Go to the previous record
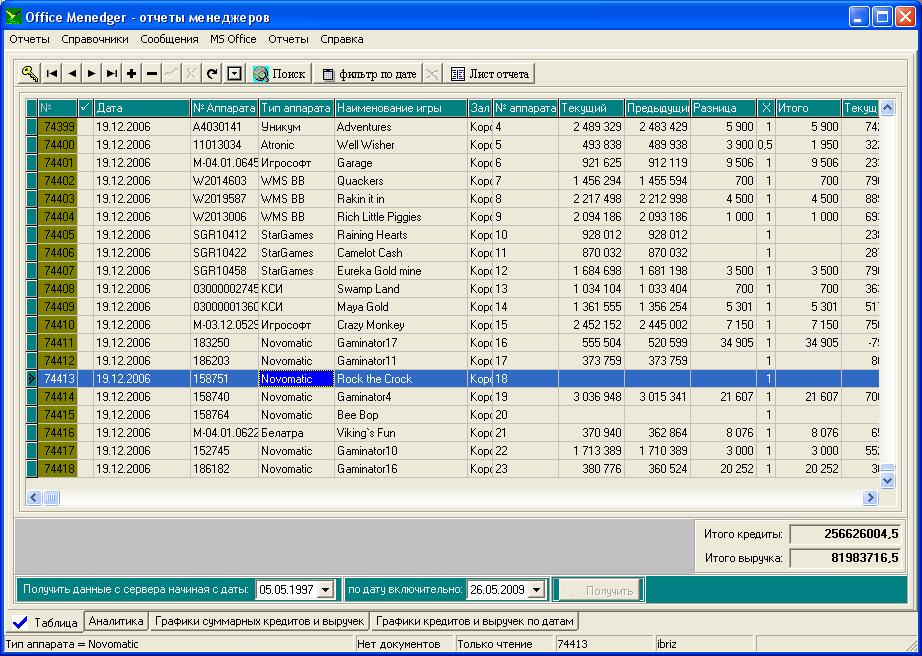This screenshot has width=922, height=656. [x=72, y=73]
